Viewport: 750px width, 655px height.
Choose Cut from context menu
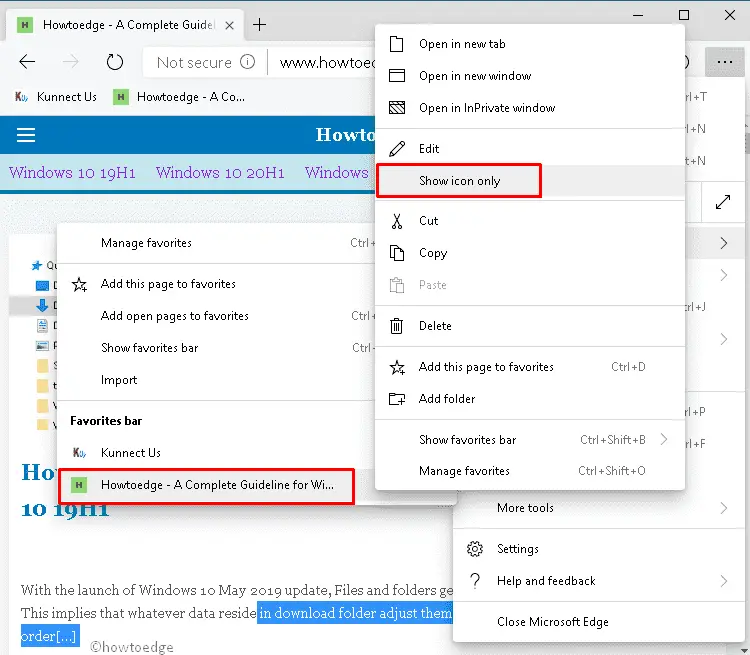click(x=529, y=221)
